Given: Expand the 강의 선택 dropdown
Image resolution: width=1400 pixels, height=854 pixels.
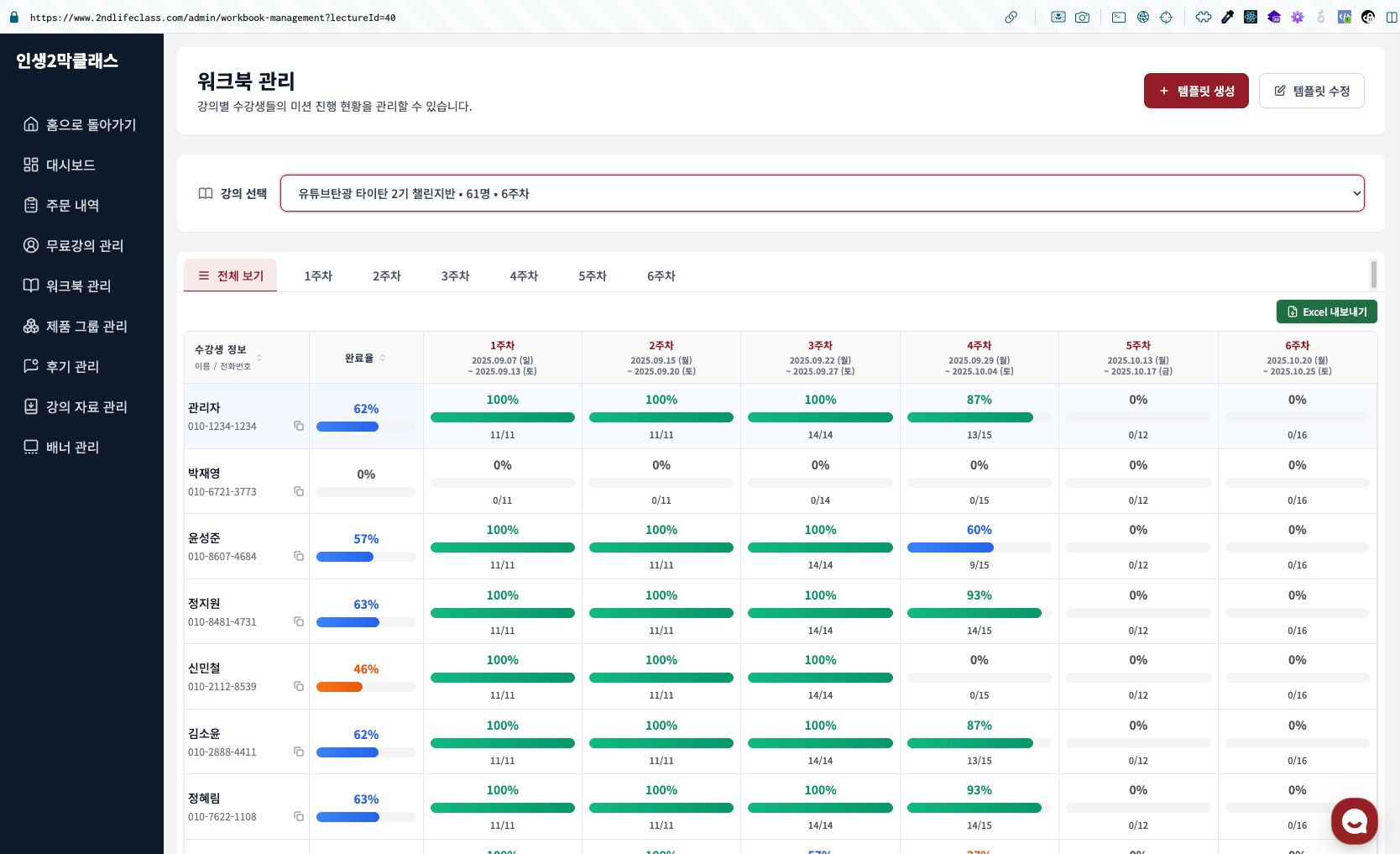Looking at the screenshot, I should pos(822,193).
